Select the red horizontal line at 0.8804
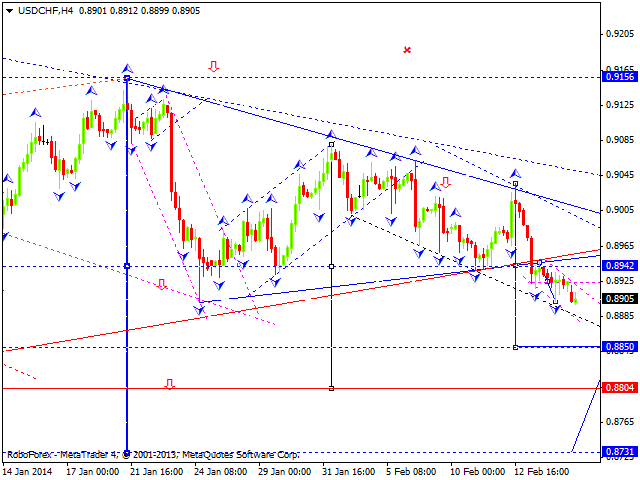The image size is (640, 480). click(400, 388)
